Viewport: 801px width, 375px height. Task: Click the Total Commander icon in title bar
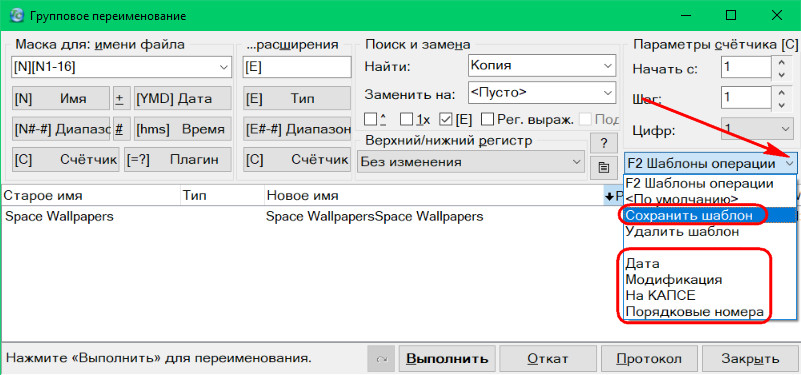click(17, 16)
